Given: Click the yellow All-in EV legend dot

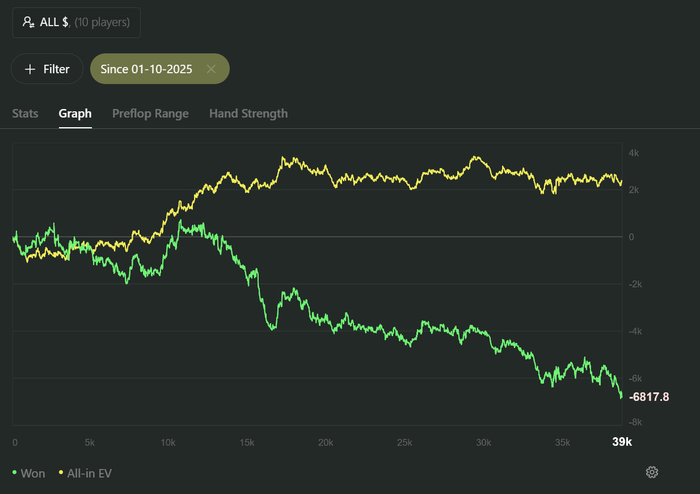Looking at the screenshot, I should click(62, 472).
